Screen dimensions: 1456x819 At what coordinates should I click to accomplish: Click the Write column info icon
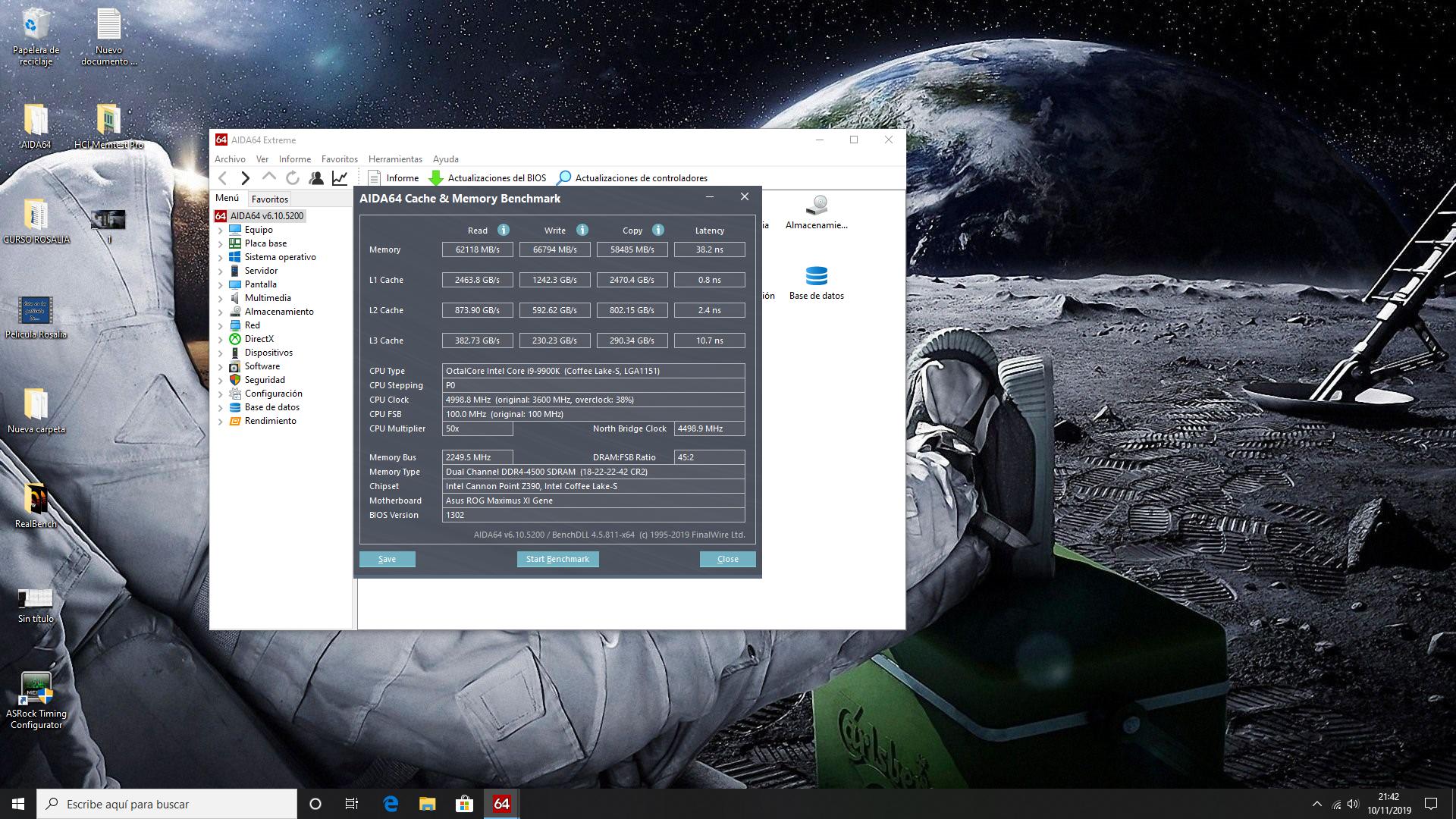[582, 230]
